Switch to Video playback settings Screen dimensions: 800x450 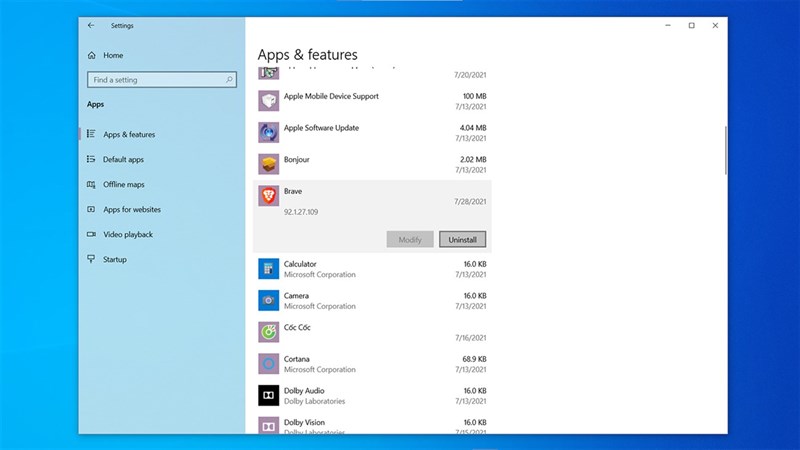128,235
